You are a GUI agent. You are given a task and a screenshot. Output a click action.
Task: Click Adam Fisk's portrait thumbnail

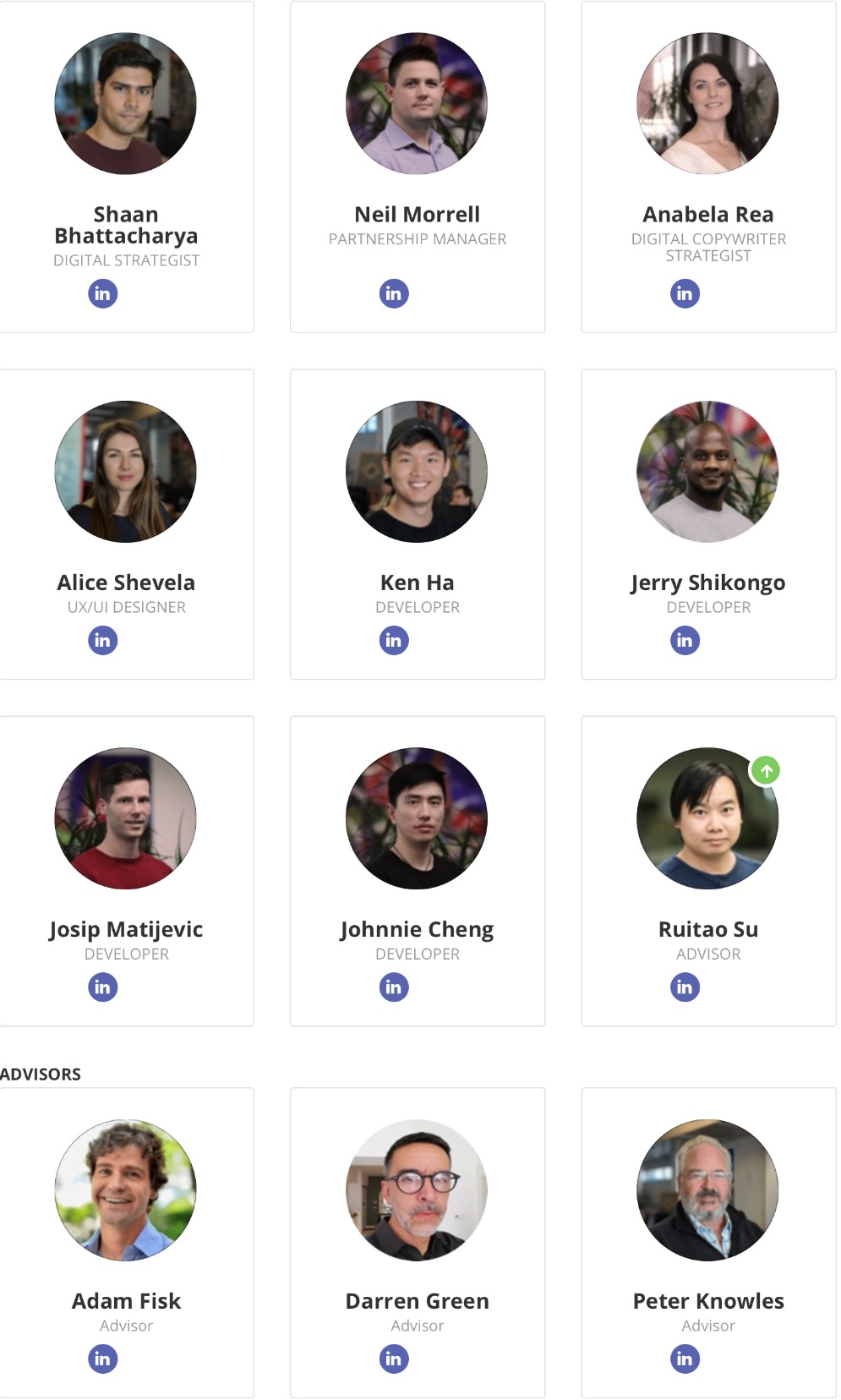point(126,1190)
